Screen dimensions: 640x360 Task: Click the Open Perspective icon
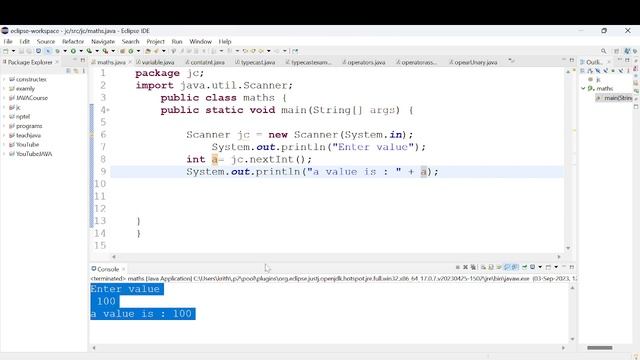coord(616,51)
